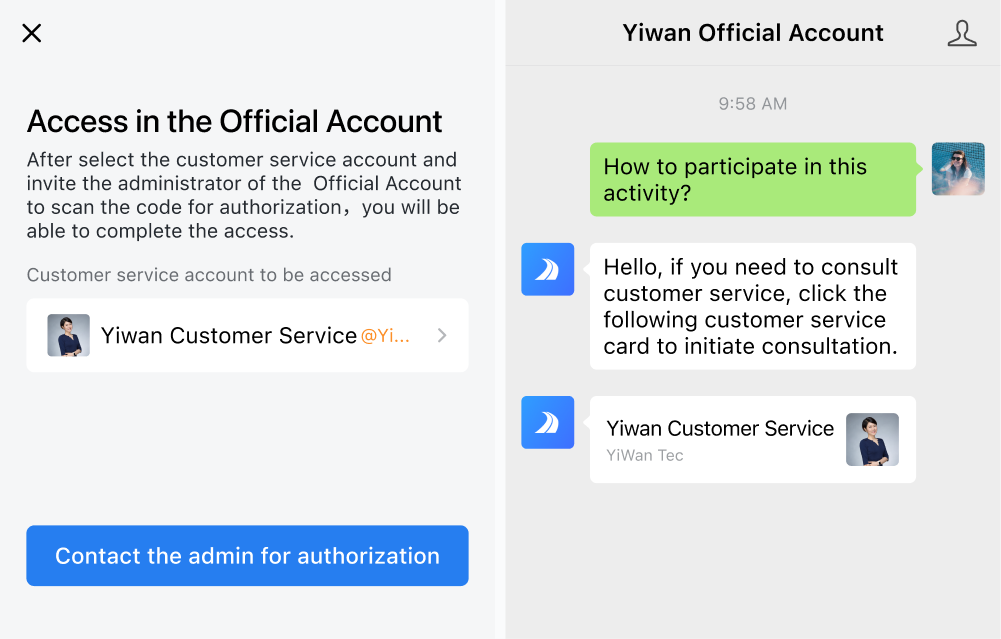Tap the Yiwan Customer Service avatar in selector row
Screen dimensions: 1001x639
[x=68, y=335]
